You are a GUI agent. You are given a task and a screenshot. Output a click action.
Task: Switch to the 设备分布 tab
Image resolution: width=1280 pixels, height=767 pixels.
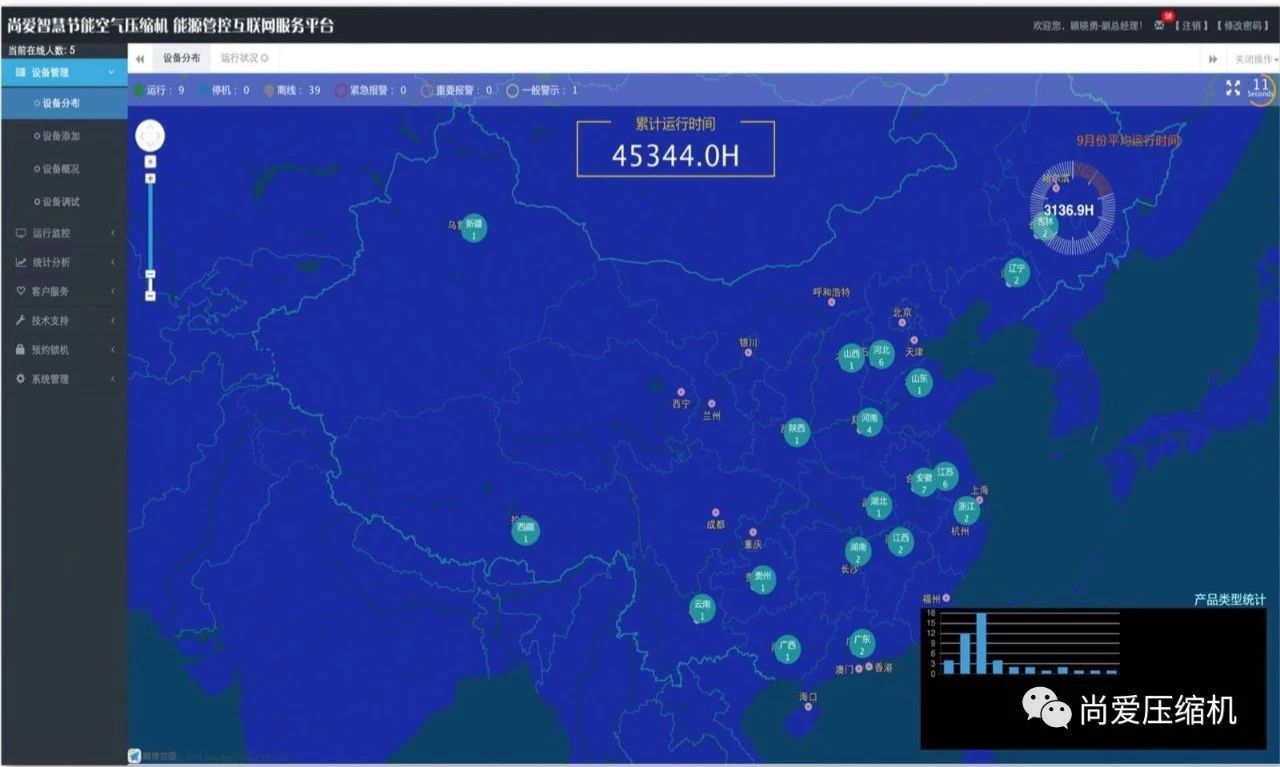tap(181, 58)
